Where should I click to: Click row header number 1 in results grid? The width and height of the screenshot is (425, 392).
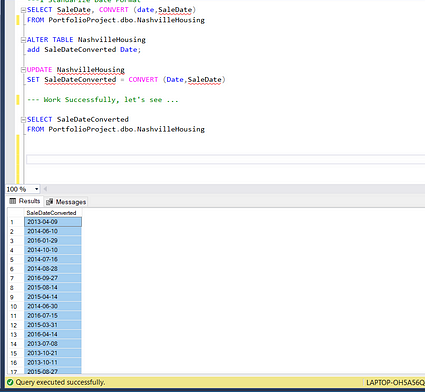pyautogui.click(x=16, y=222)
